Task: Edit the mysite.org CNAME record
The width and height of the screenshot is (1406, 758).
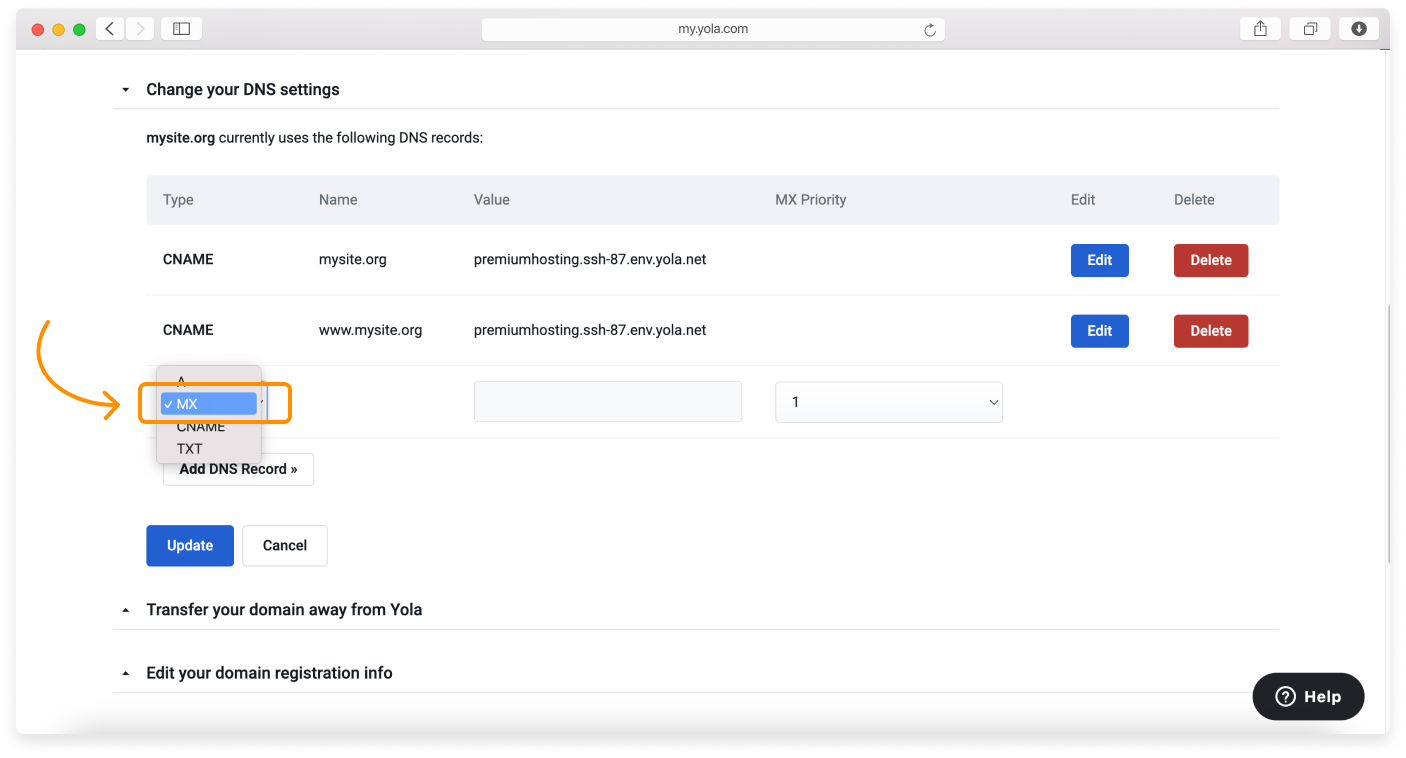Action: [x=1099, y=260]
